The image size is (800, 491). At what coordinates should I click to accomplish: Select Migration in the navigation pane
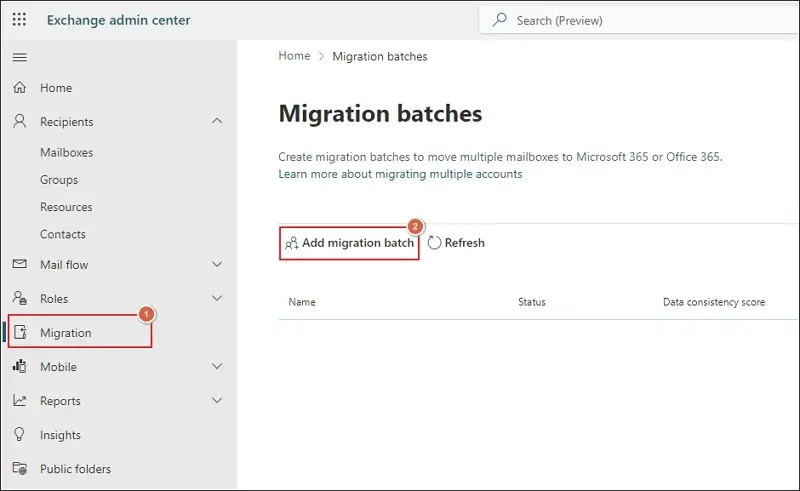66,333
